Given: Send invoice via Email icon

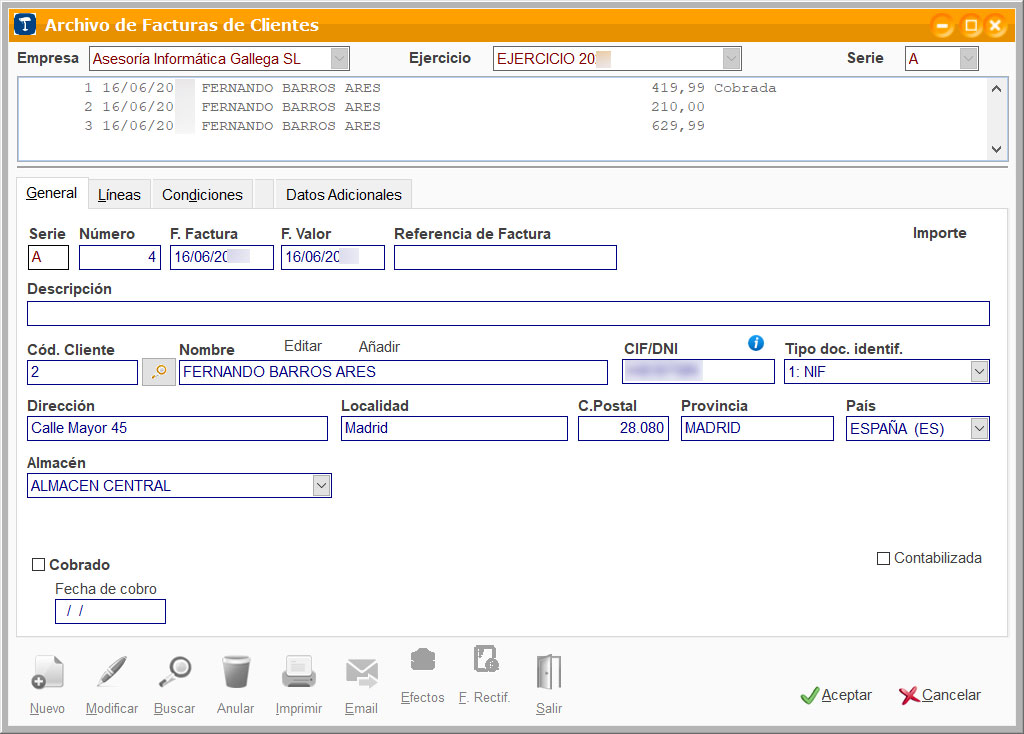Looking at the screenshot, I should 361,673.
